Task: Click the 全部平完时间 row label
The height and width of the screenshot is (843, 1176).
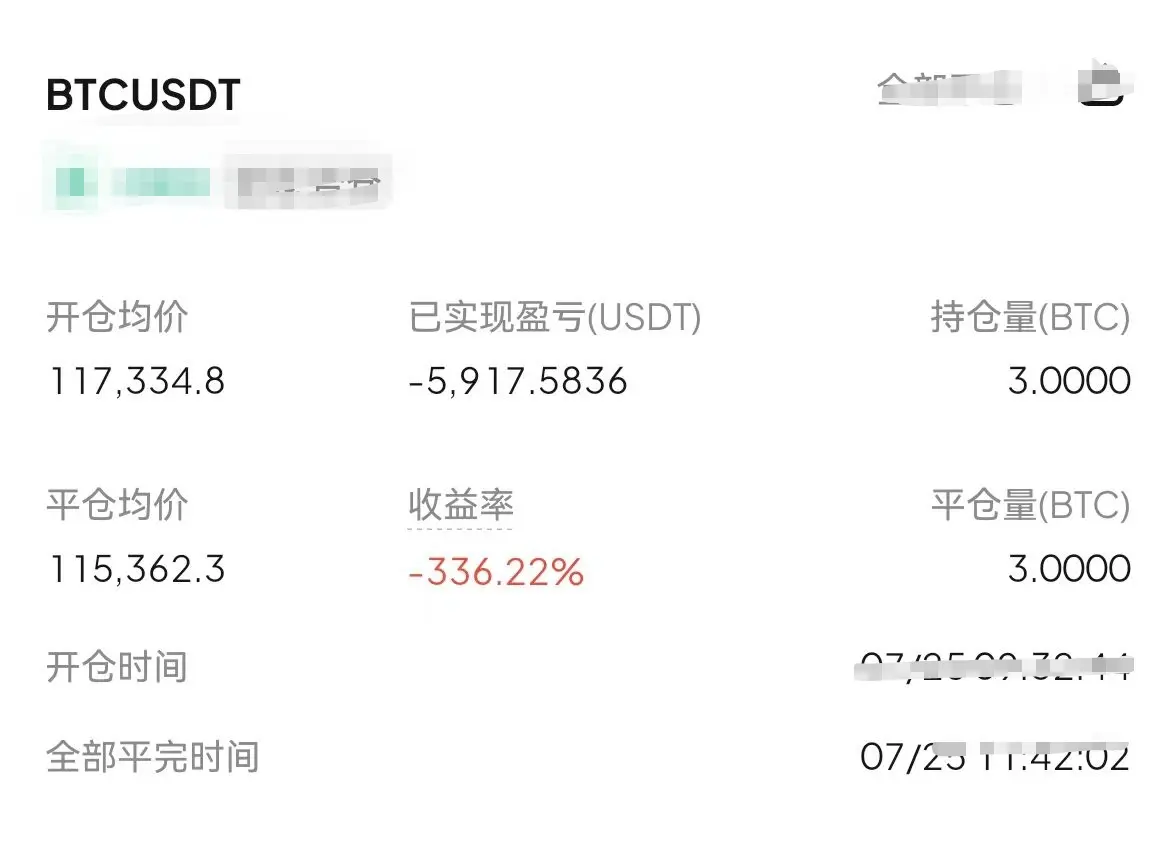Action: pos(153,757)
